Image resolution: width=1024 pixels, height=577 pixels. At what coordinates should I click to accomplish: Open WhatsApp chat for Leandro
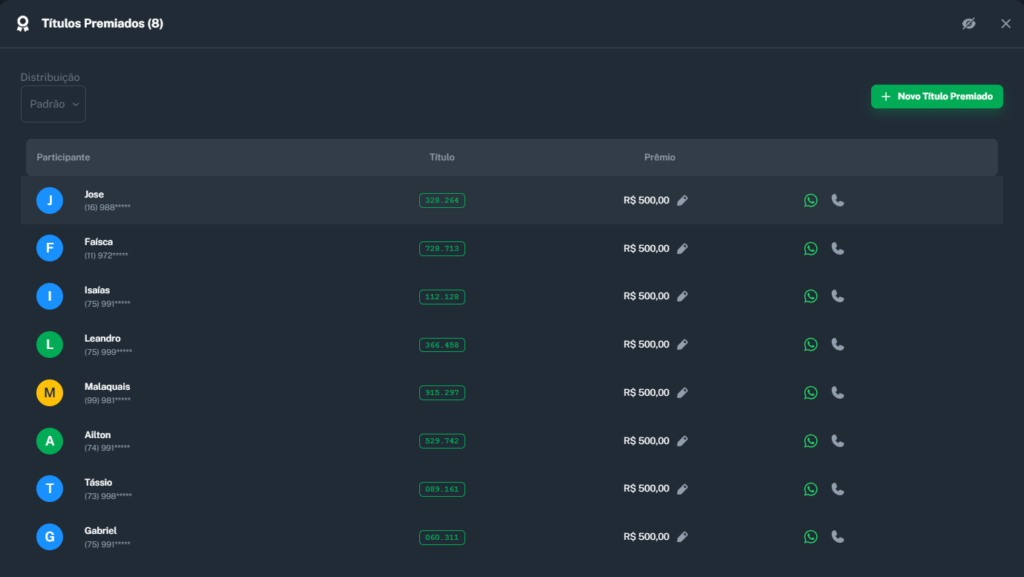click(x=810, y=344)
